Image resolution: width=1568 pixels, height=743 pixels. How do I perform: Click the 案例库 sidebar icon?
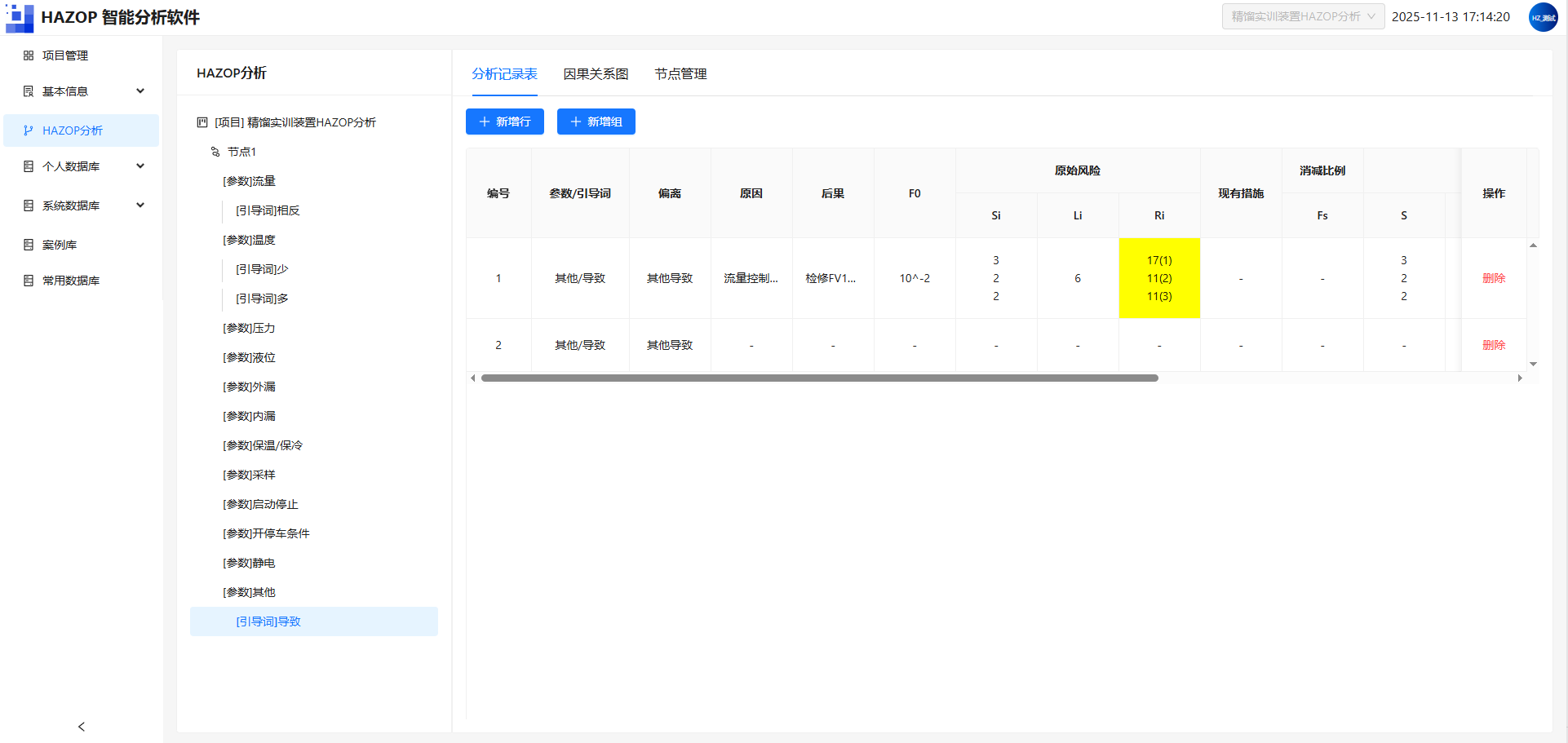click(29, 245)
